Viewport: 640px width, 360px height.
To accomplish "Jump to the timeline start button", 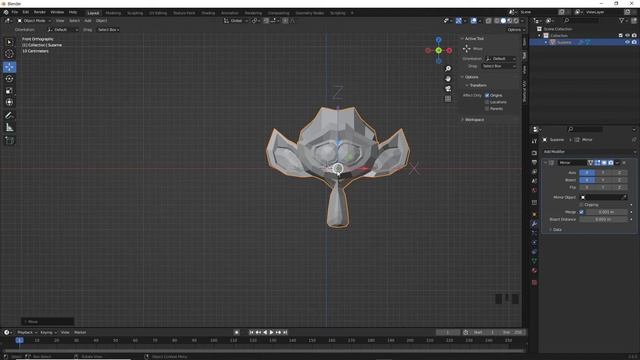I will point(251,332).
